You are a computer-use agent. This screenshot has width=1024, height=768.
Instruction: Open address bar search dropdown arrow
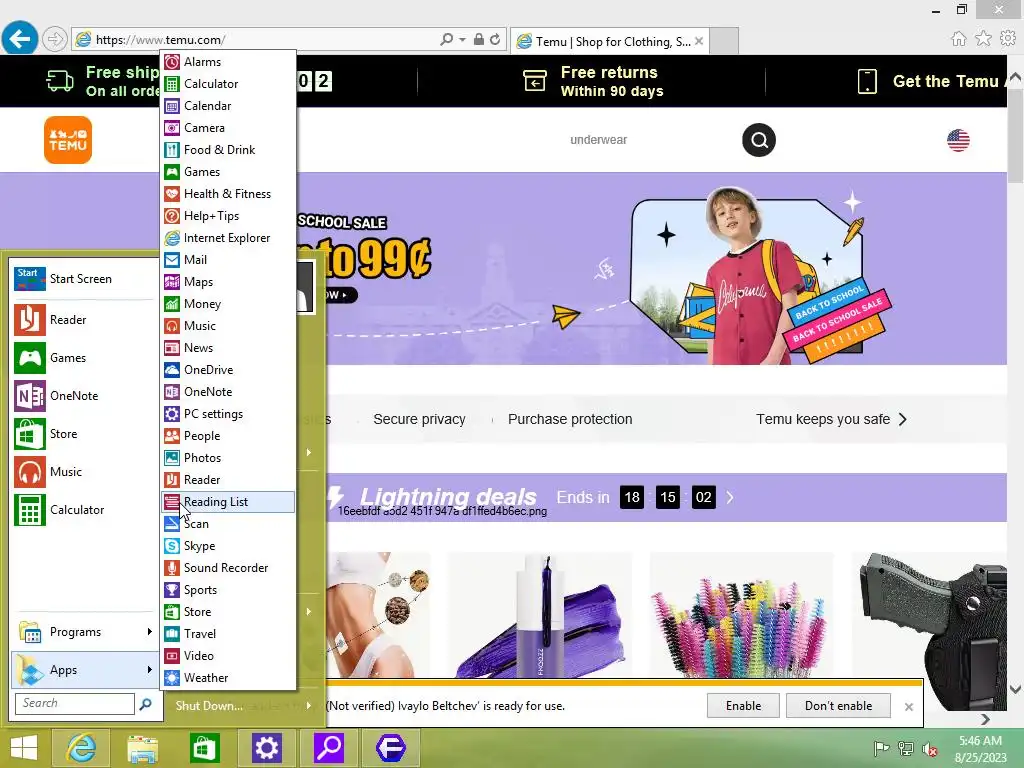462,39
